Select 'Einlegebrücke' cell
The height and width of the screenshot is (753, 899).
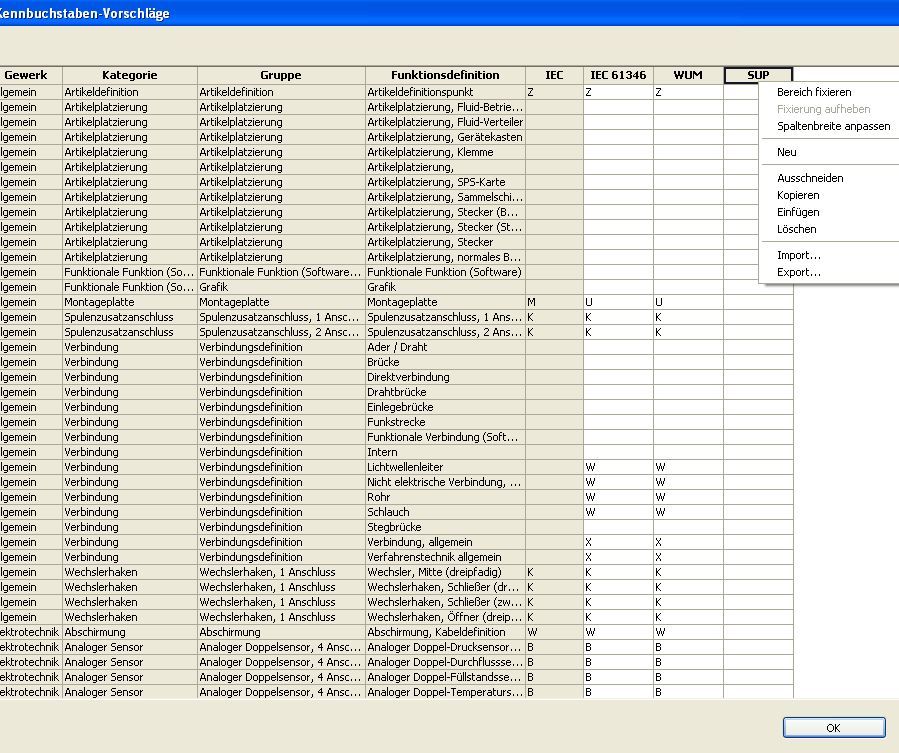(445, 407)
